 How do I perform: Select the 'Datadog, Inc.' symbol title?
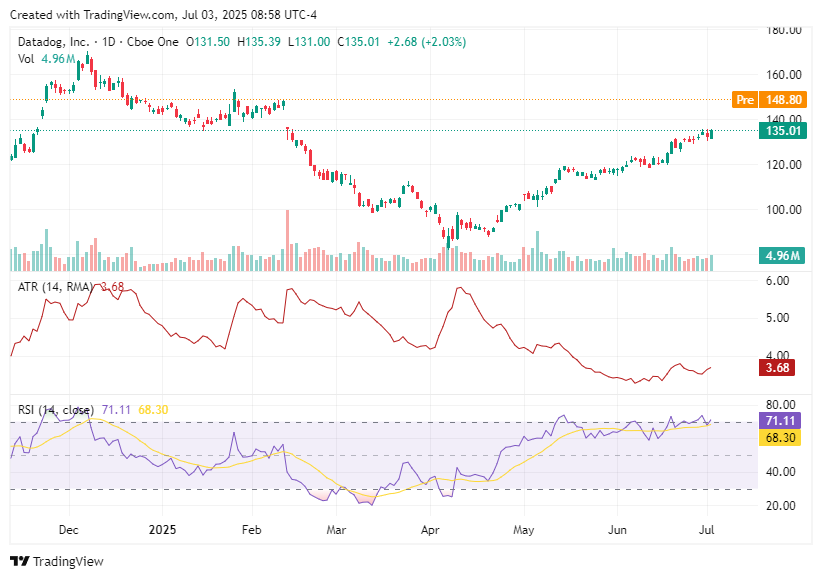click(53, 42)
